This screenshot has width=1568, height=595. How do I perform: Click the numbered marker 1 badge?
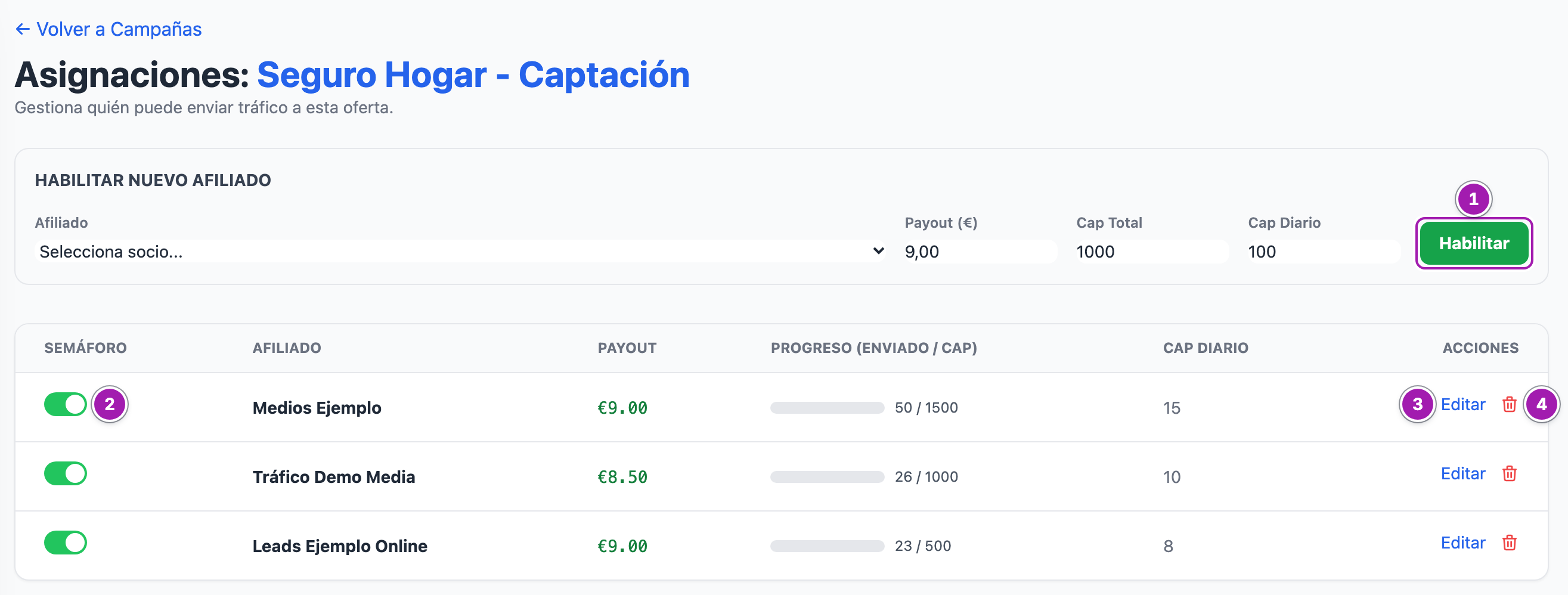1473,199
